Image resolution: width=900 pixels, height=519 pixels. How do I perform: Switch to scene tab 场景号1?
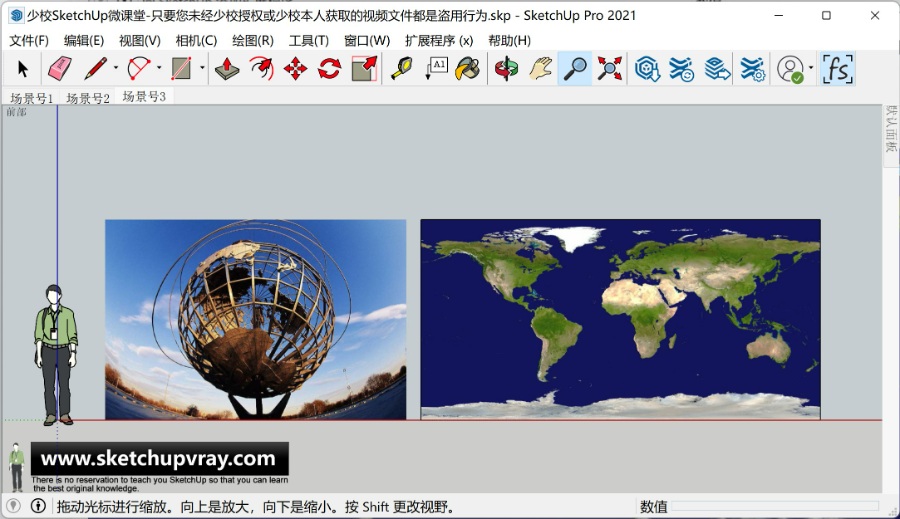pyautogui.click(x=32, y=98)
